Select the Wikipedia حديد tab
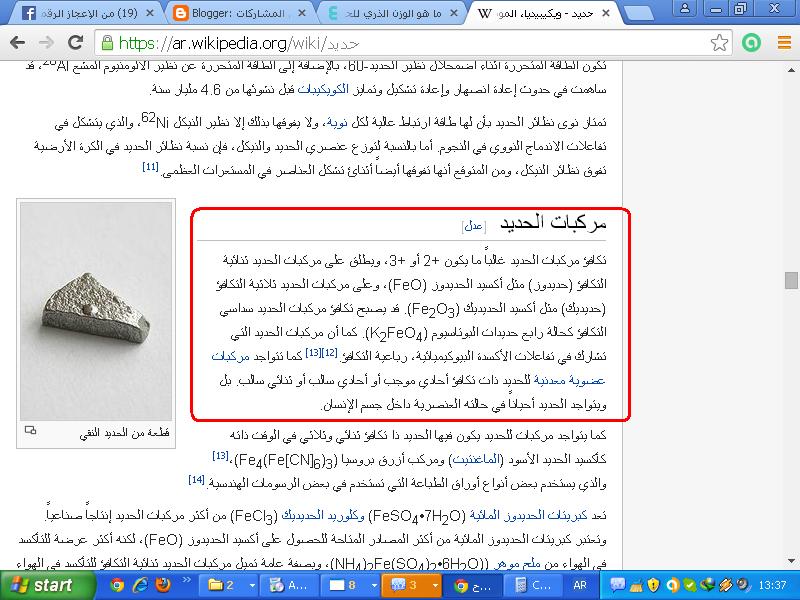This screenshot has height=600, width=800. pyautogui.click(x=541, y=13)
